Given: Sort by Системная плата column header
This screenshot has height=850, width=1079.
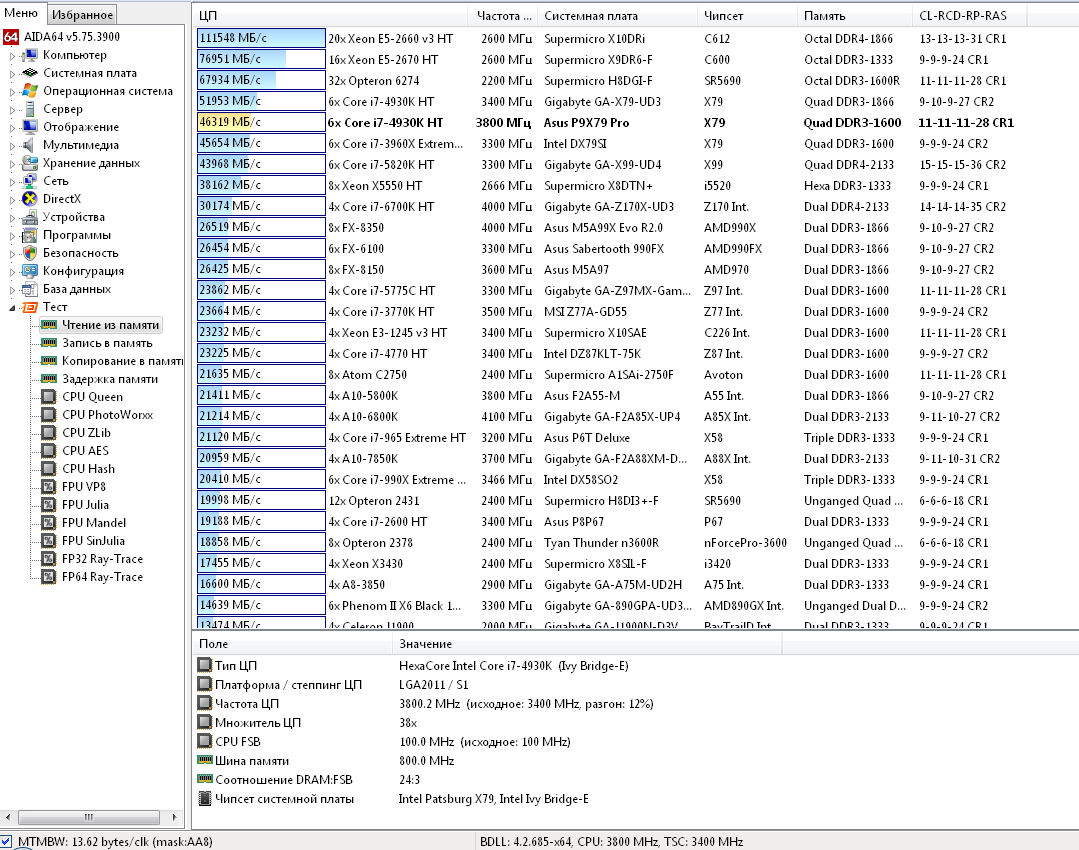Looking at the screenshot, I should click(x=618, y=16).
